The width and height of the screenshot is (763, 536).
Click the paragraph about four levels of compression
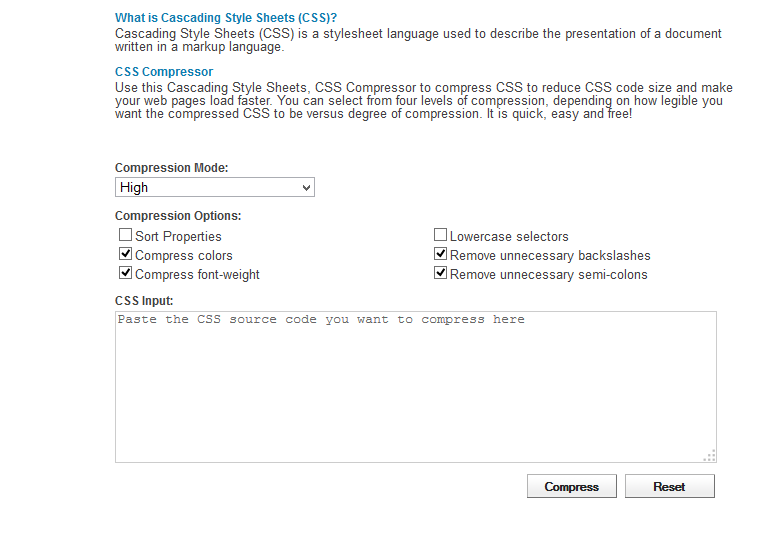(423, 101)
